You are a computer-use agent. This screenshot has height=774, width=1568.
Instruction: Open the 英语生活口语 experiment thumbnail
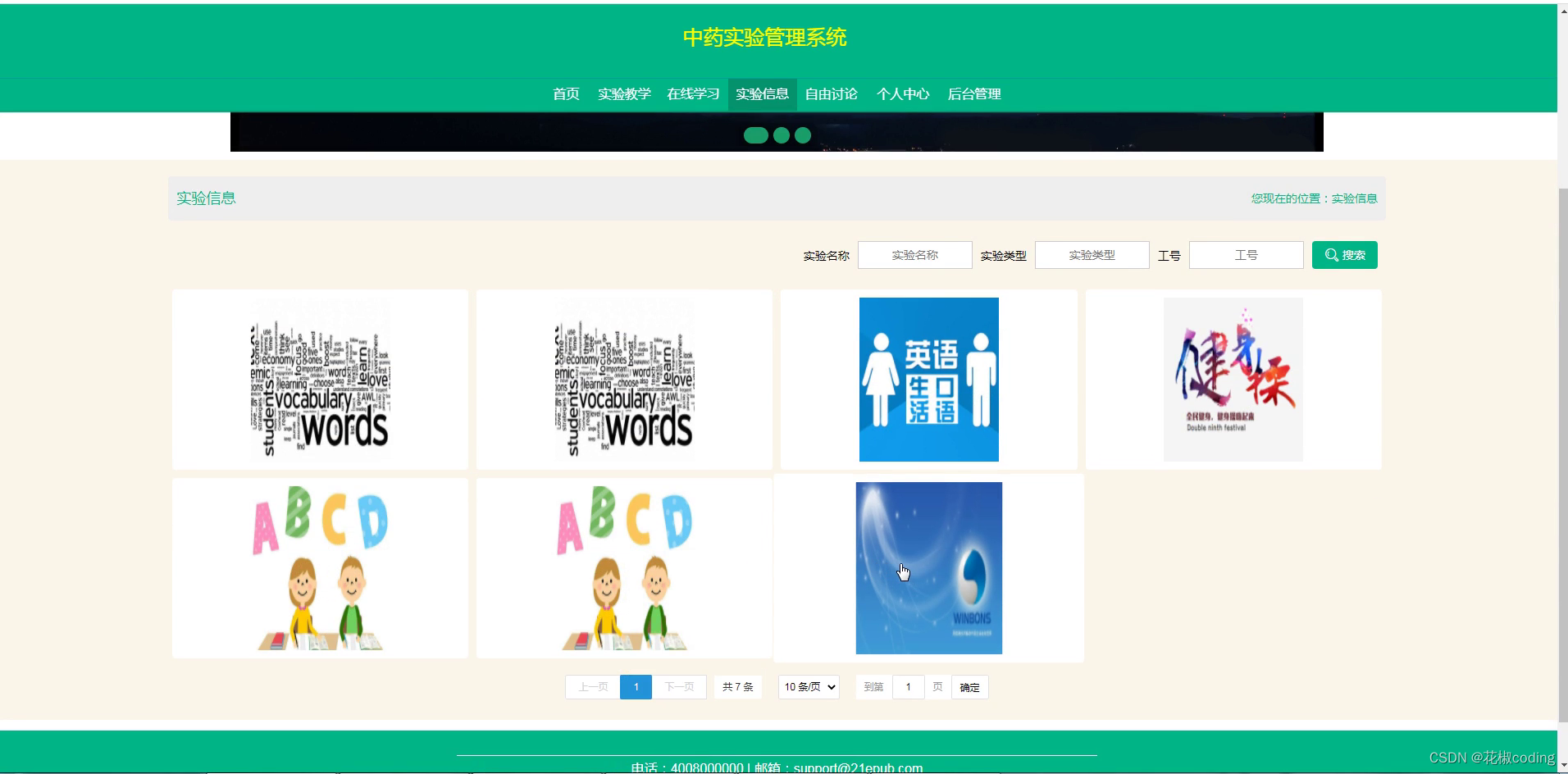(x=928, y=379)
